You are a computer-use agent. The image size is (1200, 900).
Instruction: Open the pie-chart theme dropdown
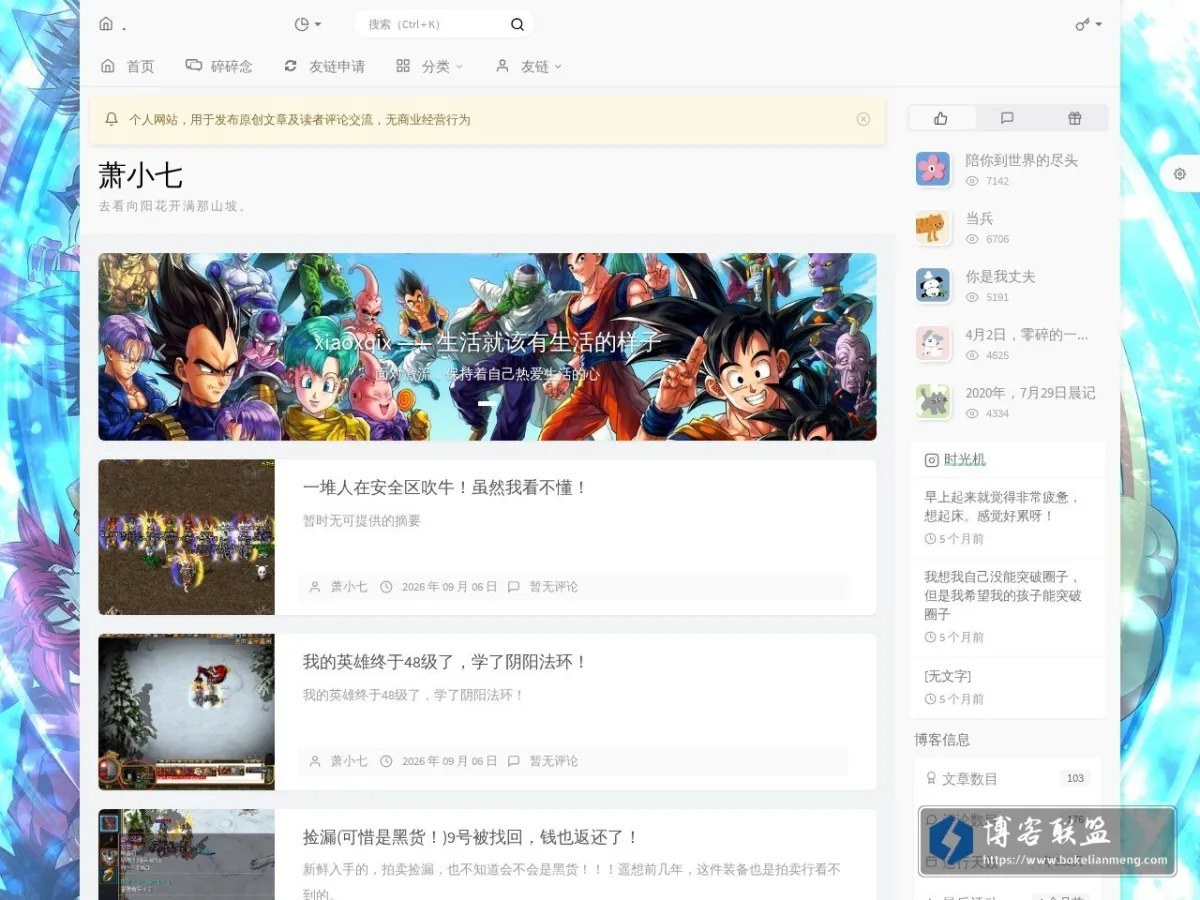coord(308,24)
